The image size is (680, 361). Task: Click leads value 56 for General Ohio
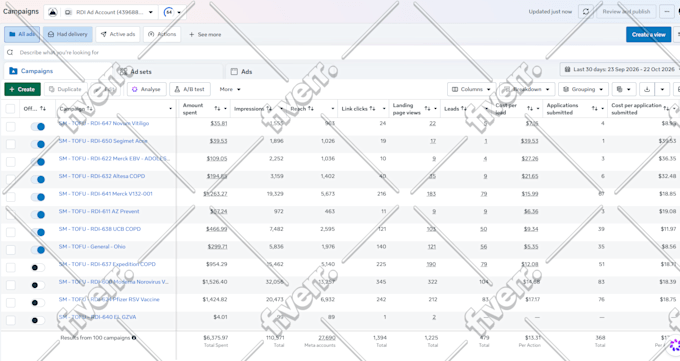click(484, 246)
